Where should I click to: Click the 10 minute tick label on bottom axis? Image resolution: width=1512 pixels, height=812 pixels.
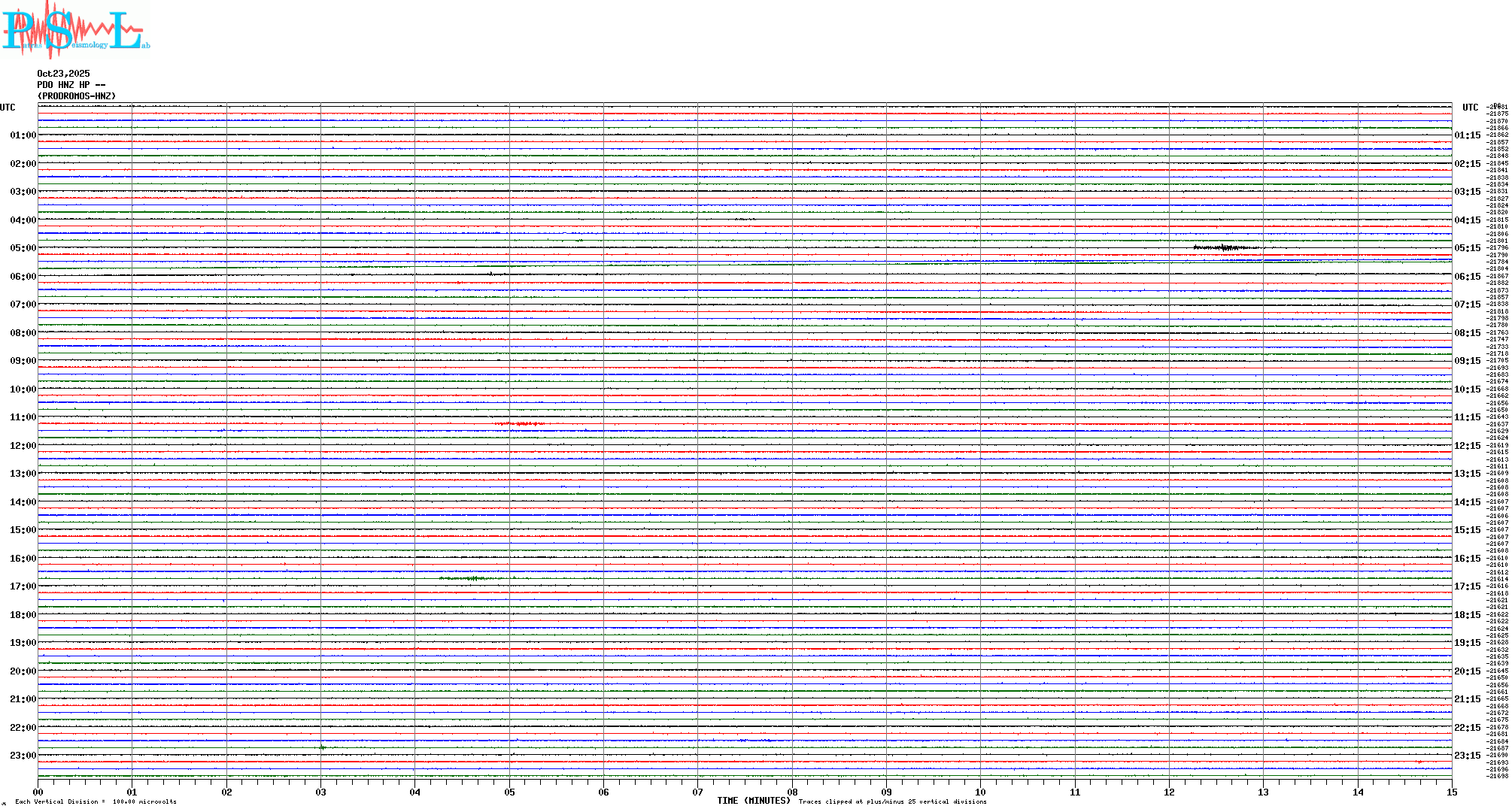click(x=980, y=792)
